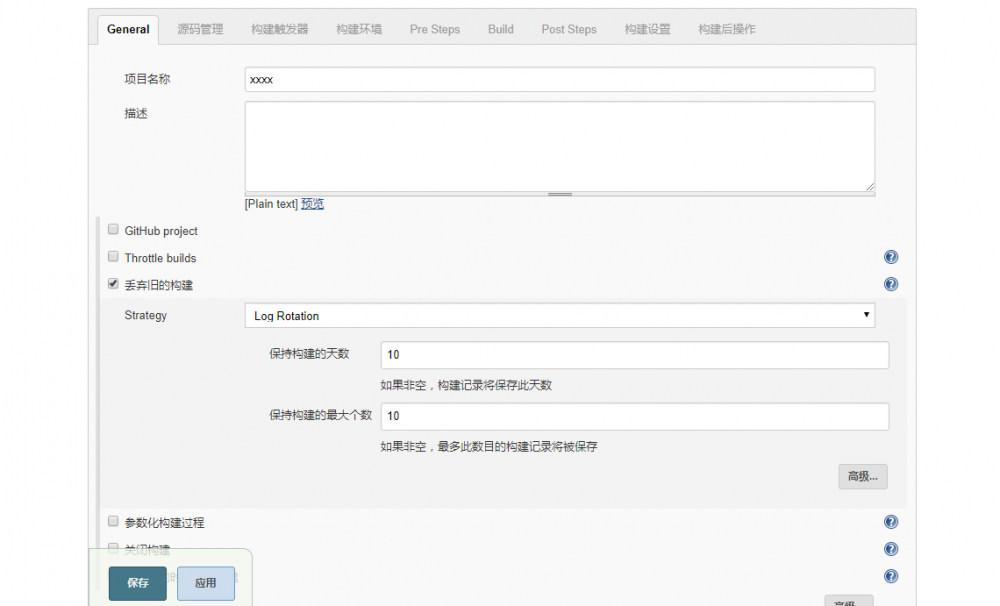Uncheck the 丢弃旧的构建 checkbox
This screenshot has height=606, width=1000.
113,283
